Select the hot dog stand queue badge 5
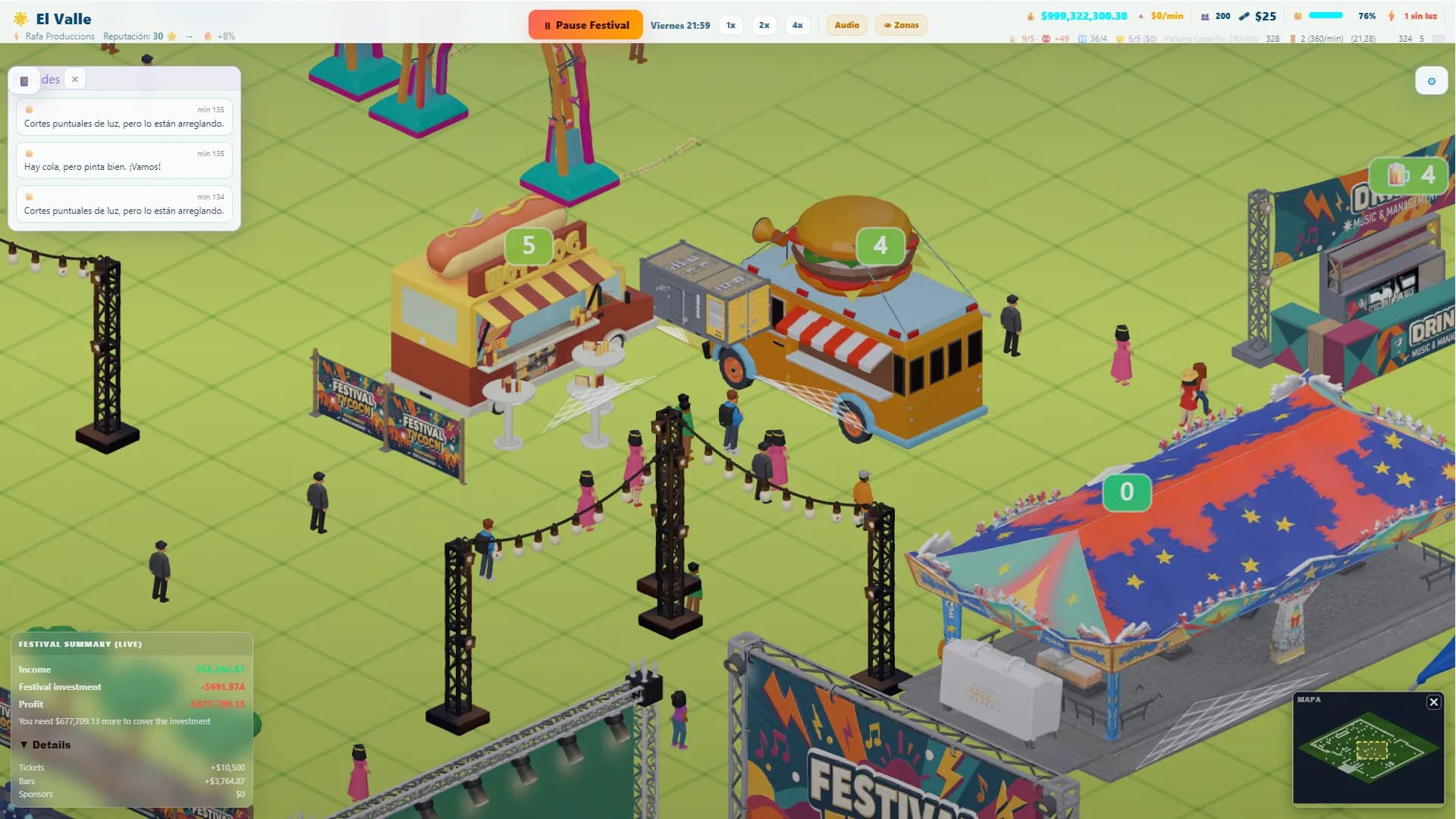 (529, 246)
